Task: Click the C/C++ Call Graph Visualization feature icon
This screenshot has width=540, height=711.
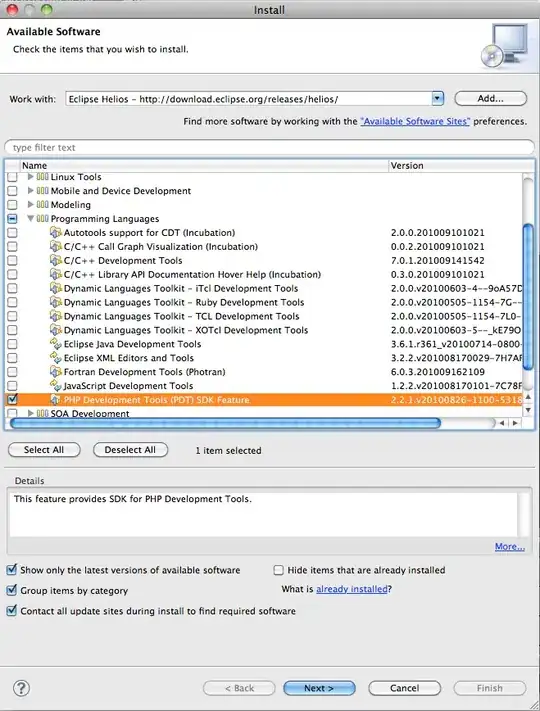Action: tap(56, 247)
